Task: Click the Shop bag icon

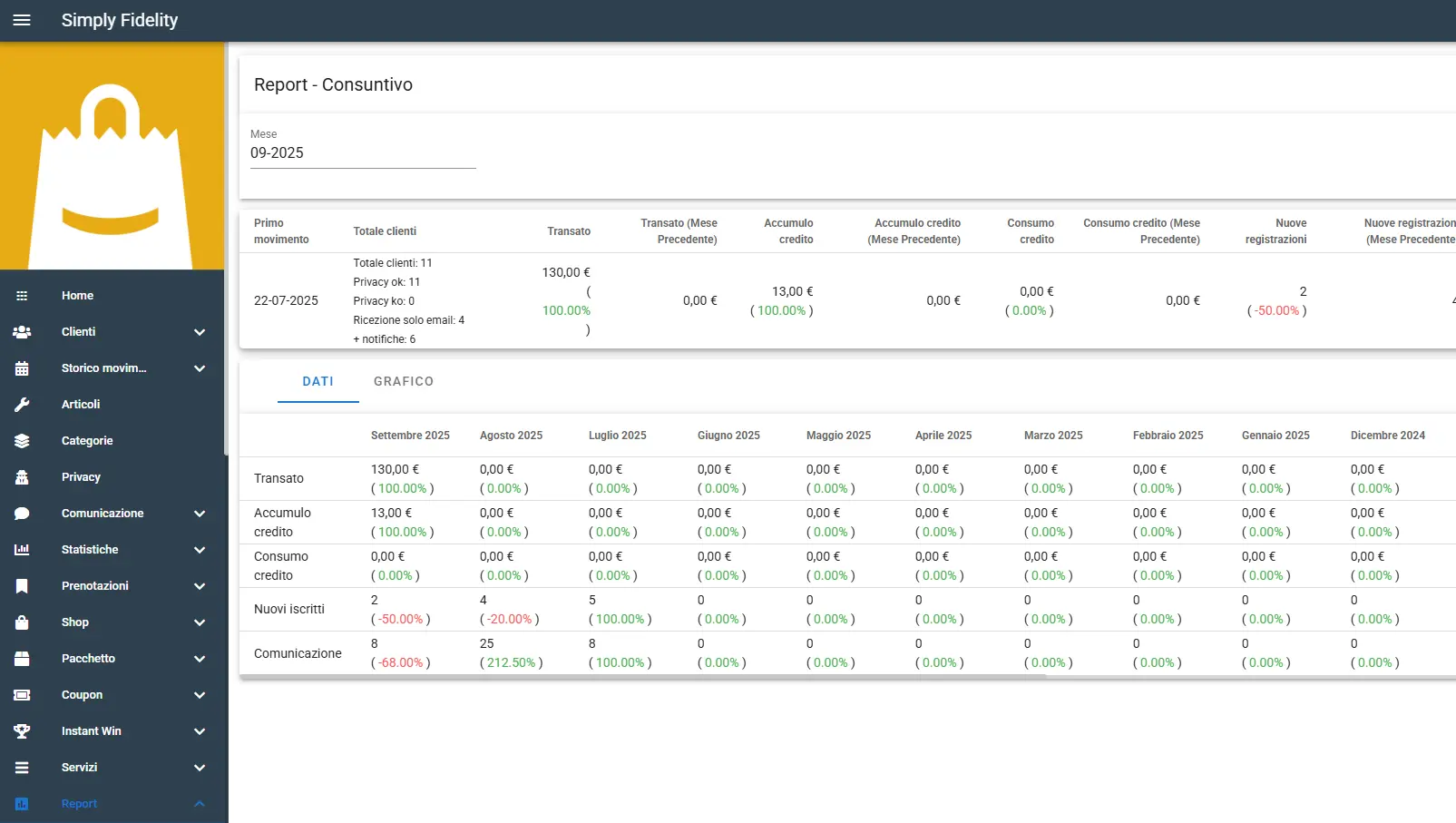Action: pyautogui.click(x=22, y=622)
